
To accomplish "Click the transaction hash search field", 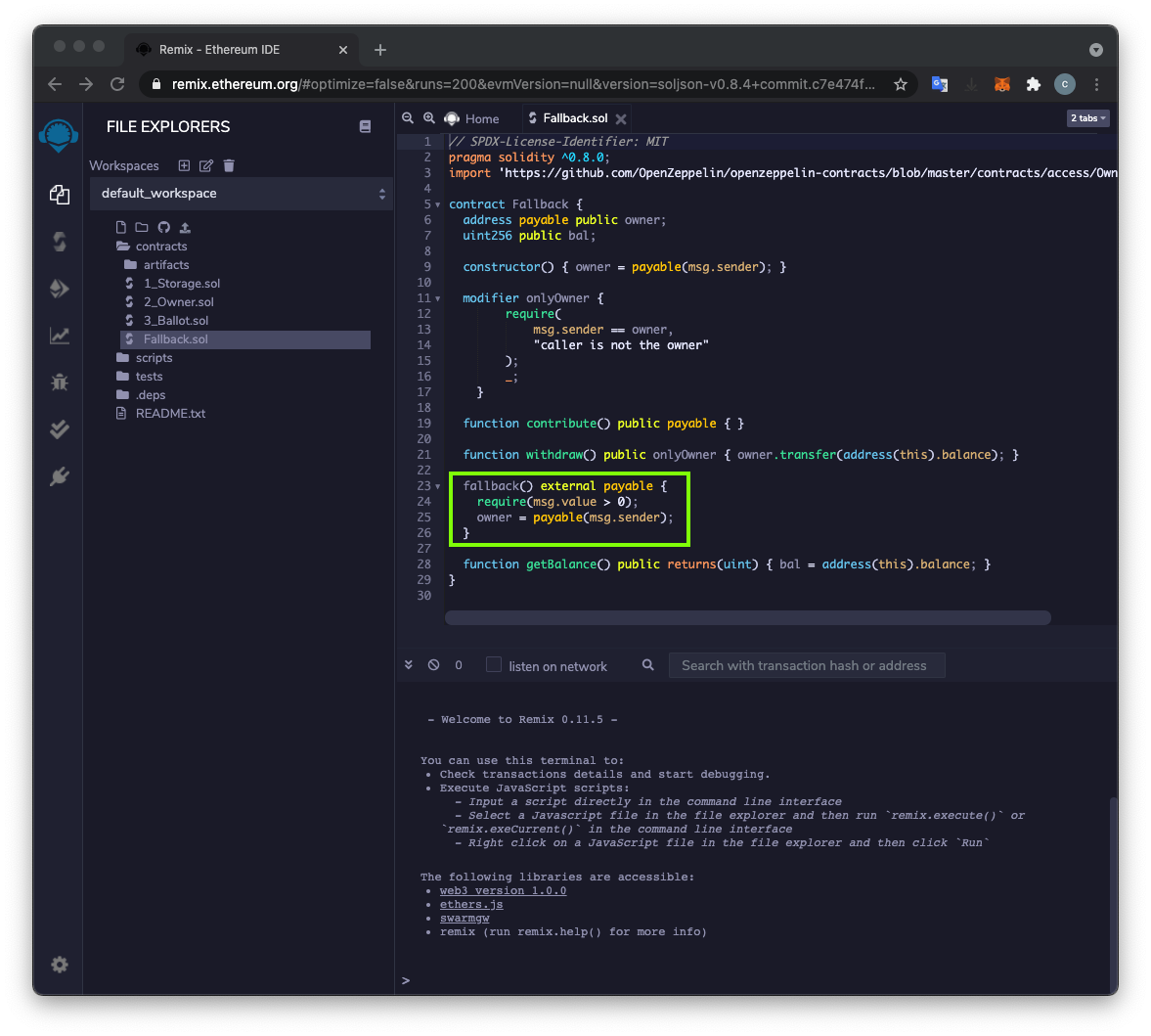I will (806, 665).
